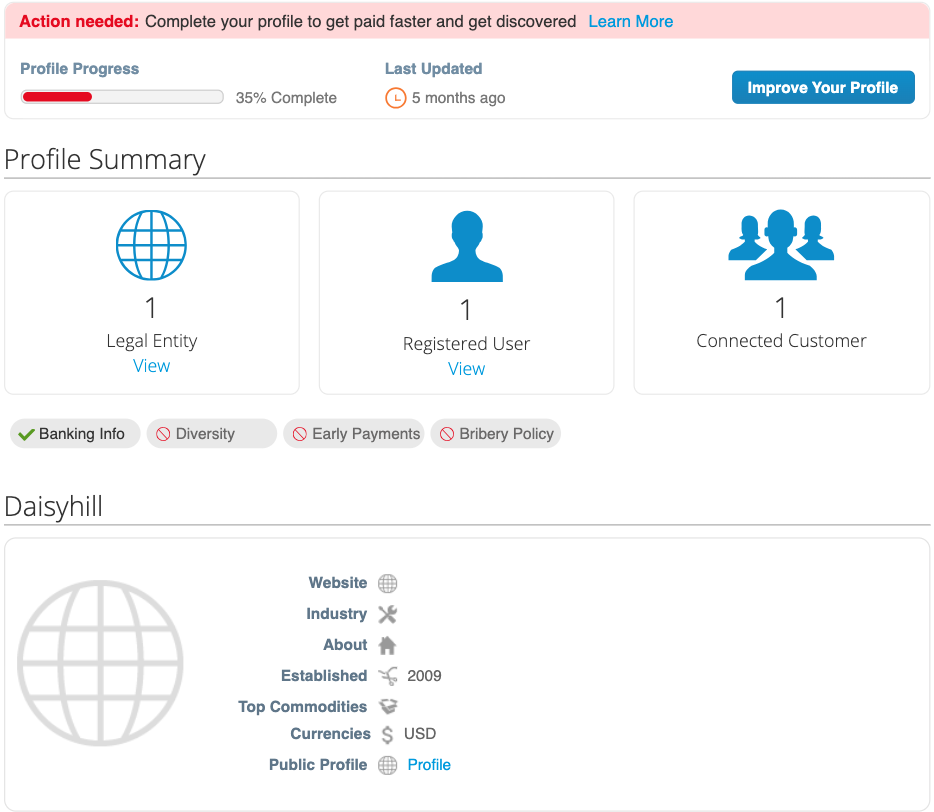Click the clock icon next to Last Updated
This screenshot has width=934, height=812.
click(396, 98)
